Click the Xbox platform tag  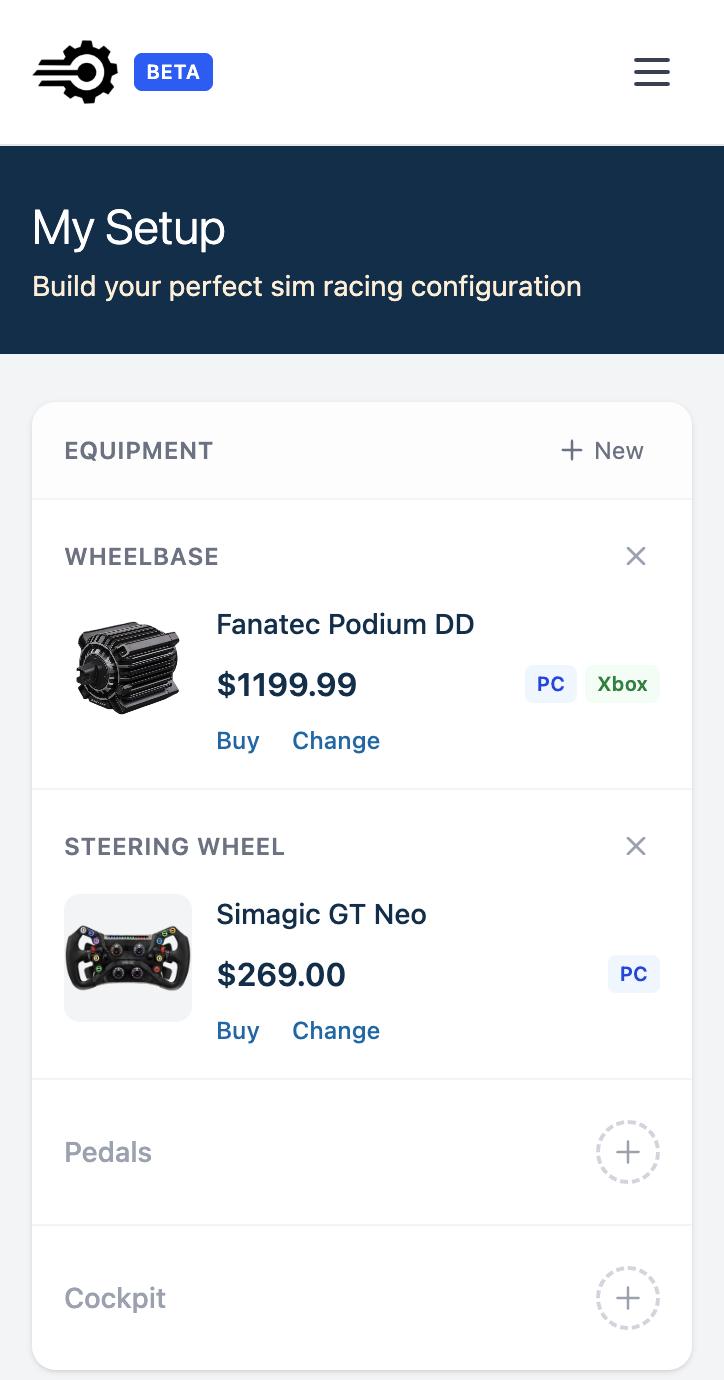click(x=622, y=684)
